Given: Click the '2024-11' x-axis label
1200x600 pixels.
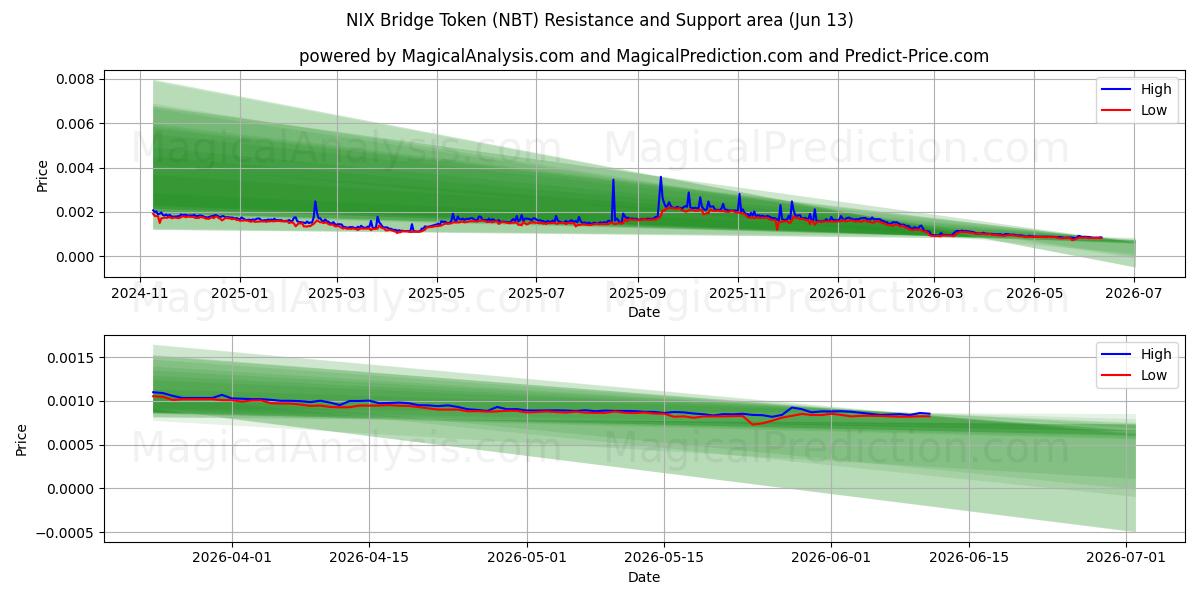Looking at the screenshot, I should tap(140, 294).
